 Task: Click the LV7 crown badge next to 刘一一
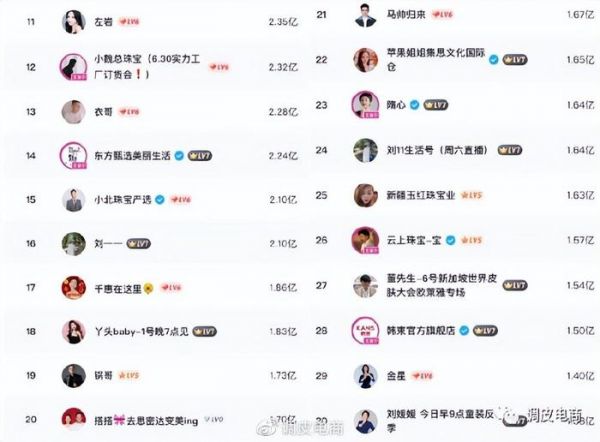tap(139, 243)
